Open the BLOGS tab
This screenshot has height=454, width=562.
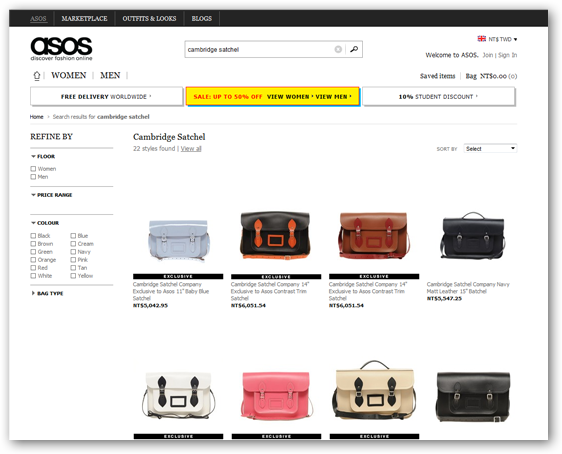click(x=201, y=18)
